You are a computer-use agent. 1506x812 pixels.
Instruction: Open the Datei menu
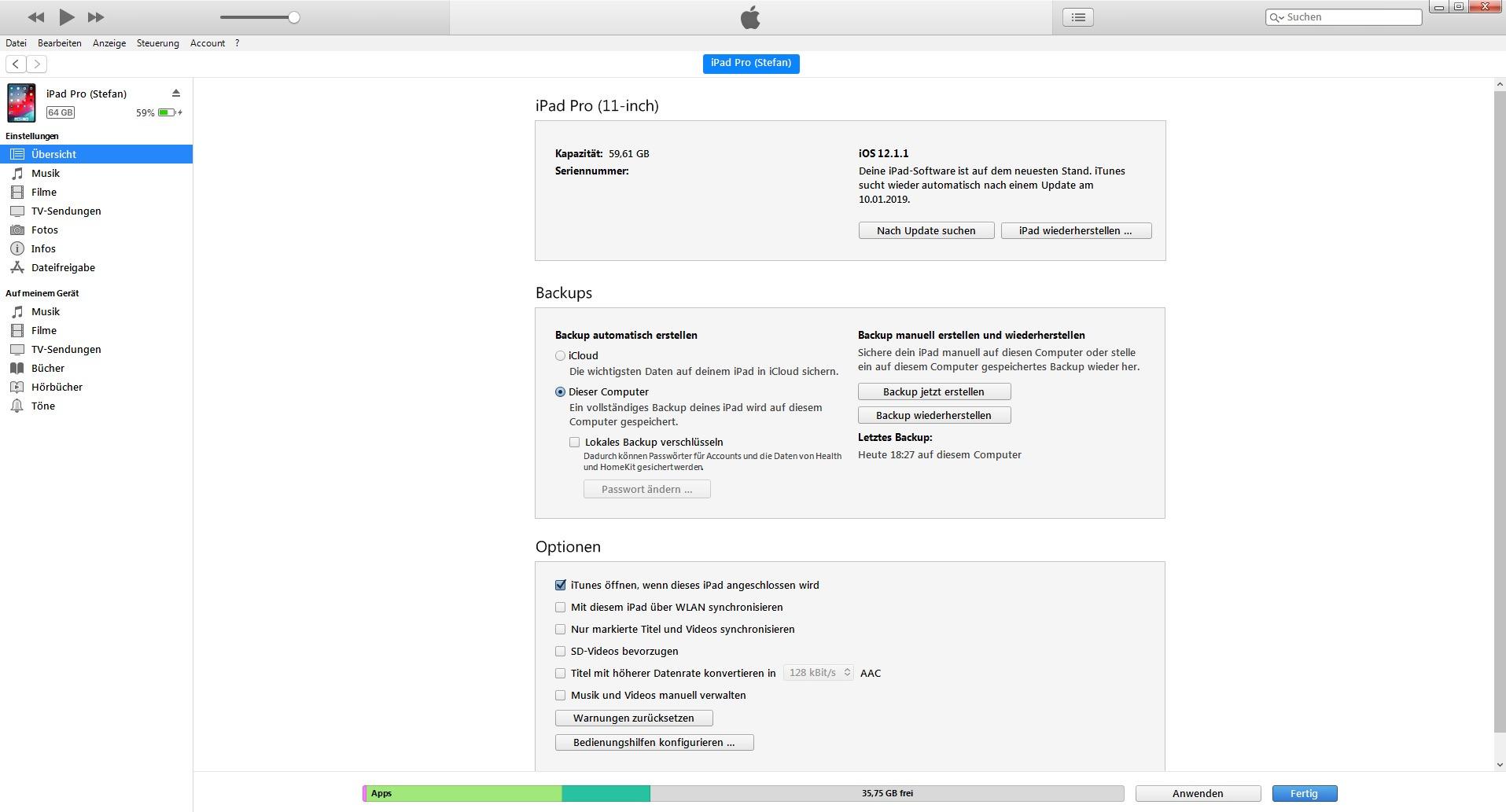(x=16, y=43)
